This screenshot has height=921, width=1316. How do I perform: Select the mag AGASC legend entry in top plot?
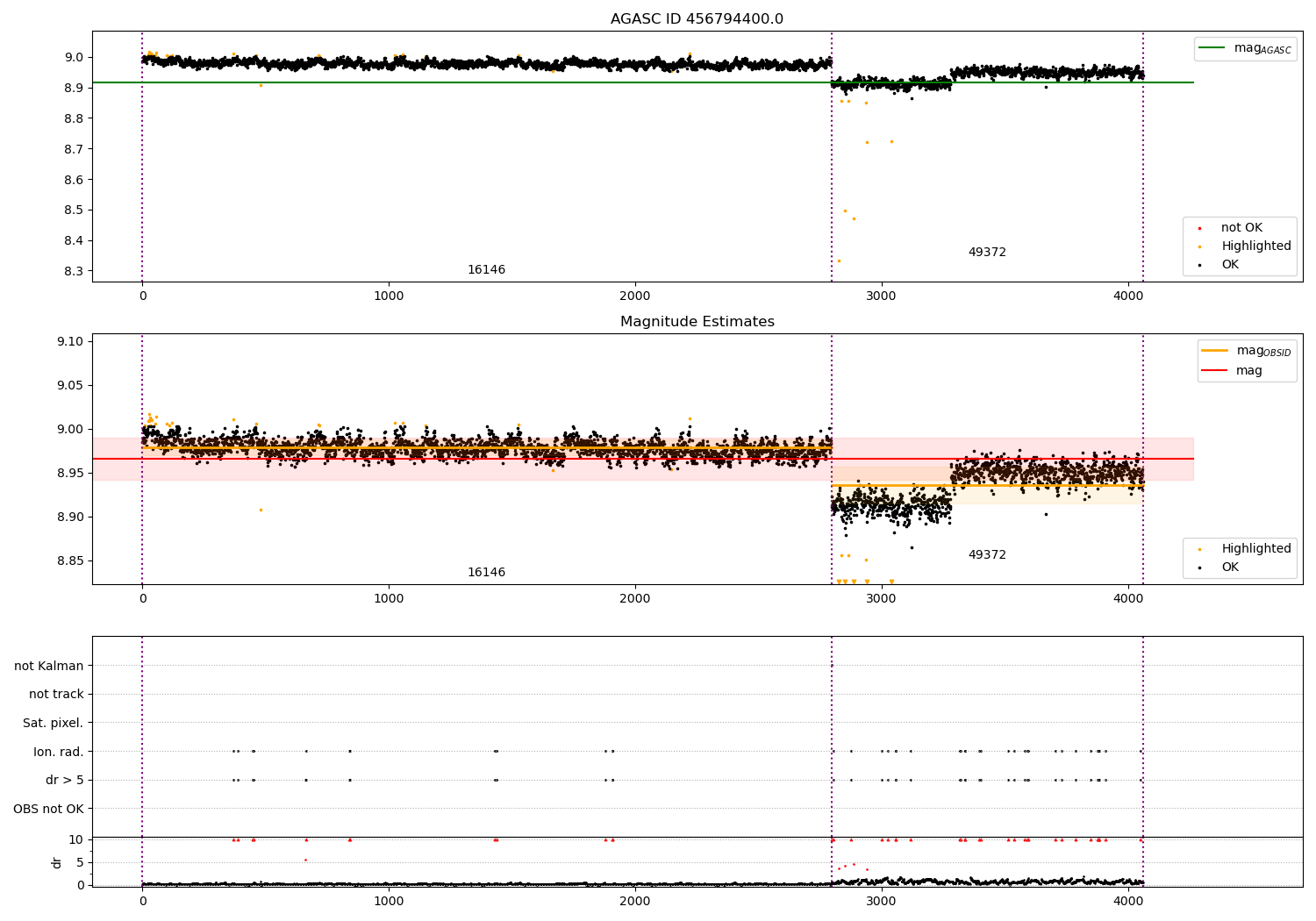[1245, 48]
